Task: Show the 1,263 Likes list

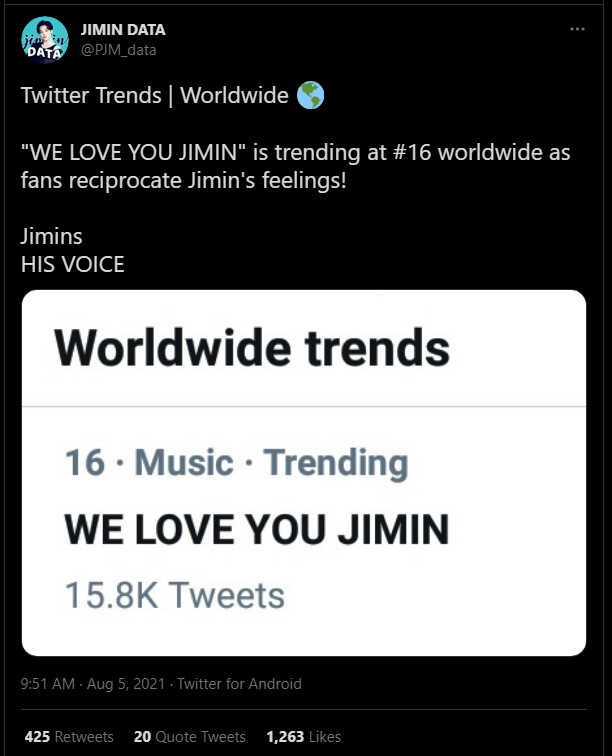Action: (x=303, y=737)
